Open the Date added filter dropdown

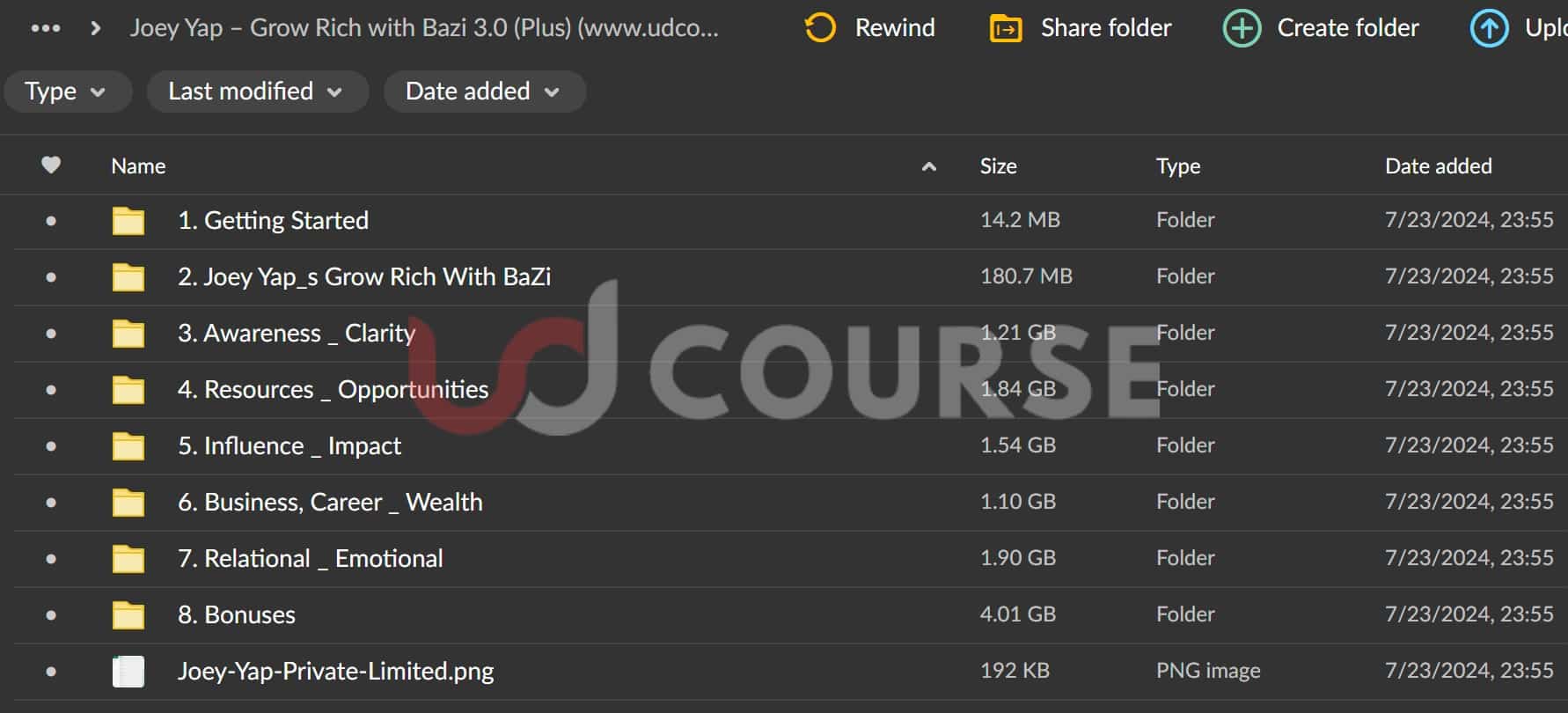(483, 92)
